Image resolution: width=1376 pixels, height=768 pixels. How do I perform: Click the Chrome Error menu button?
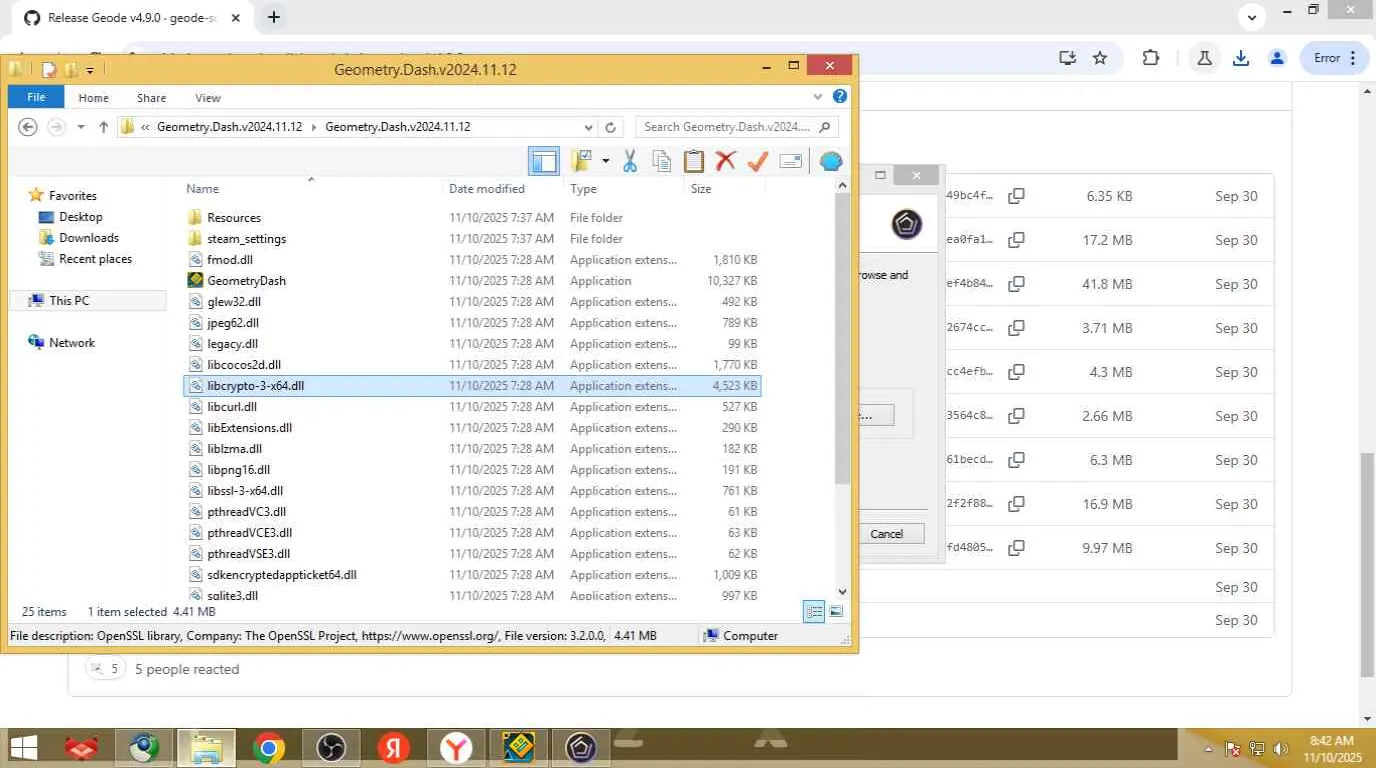tap(1334, 58)
